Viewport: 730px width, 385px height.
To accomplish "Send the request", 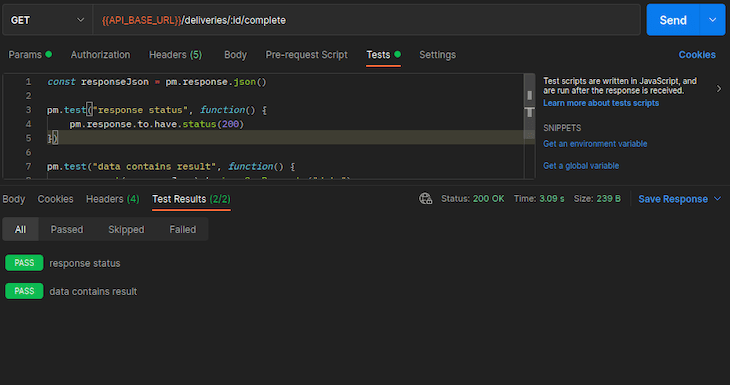I will [x=673, y=20].
